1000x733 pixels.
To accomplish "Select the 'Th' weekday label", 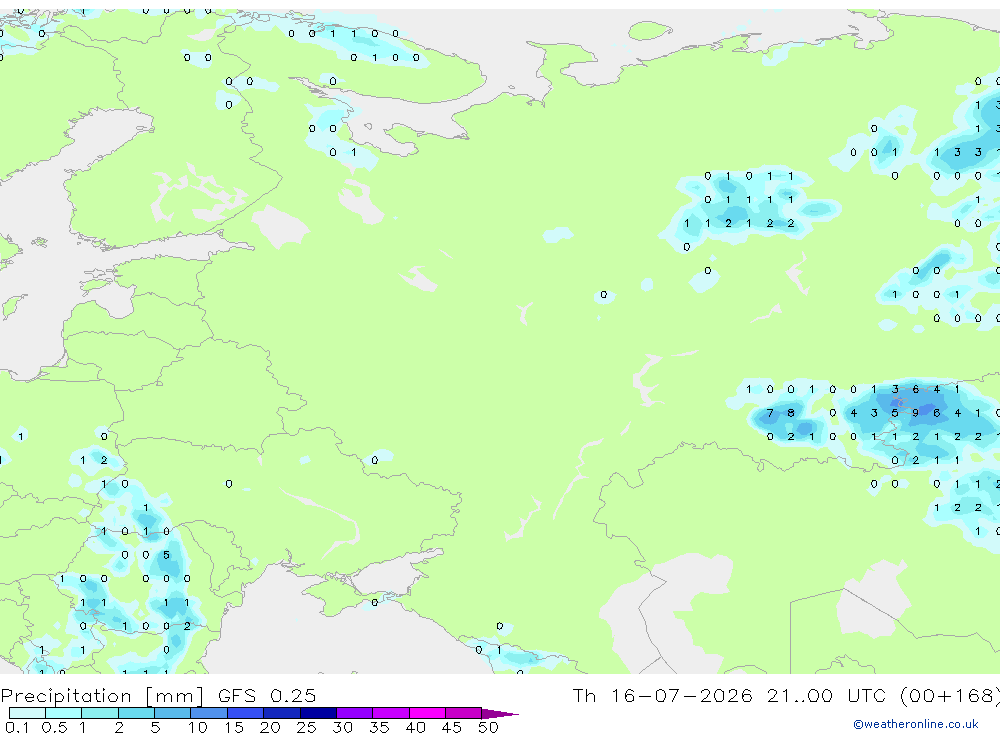I will pos(584,695).
